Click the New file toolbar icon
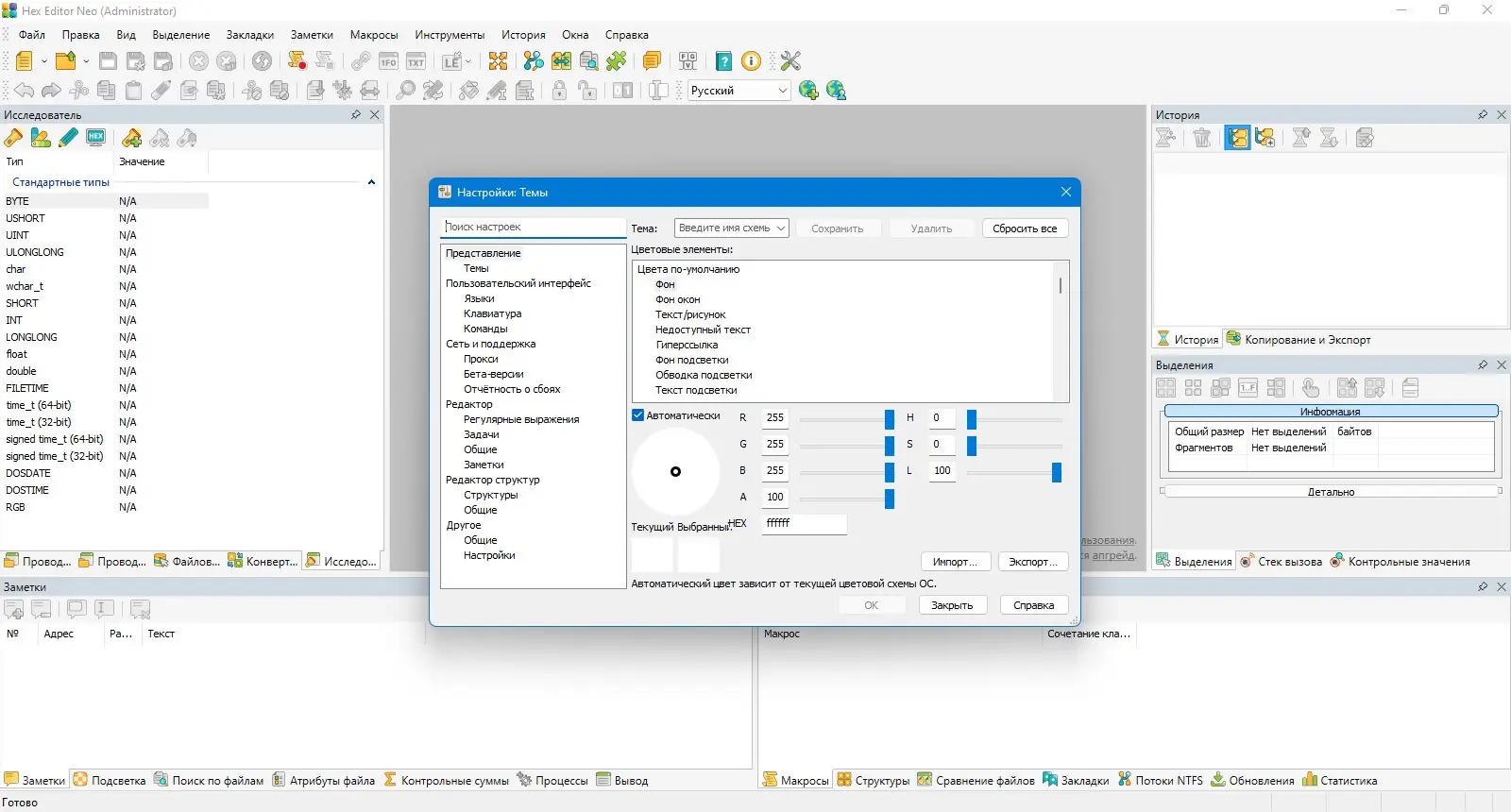The width and height of the screenshot is (1511, 812). [24, 61]
